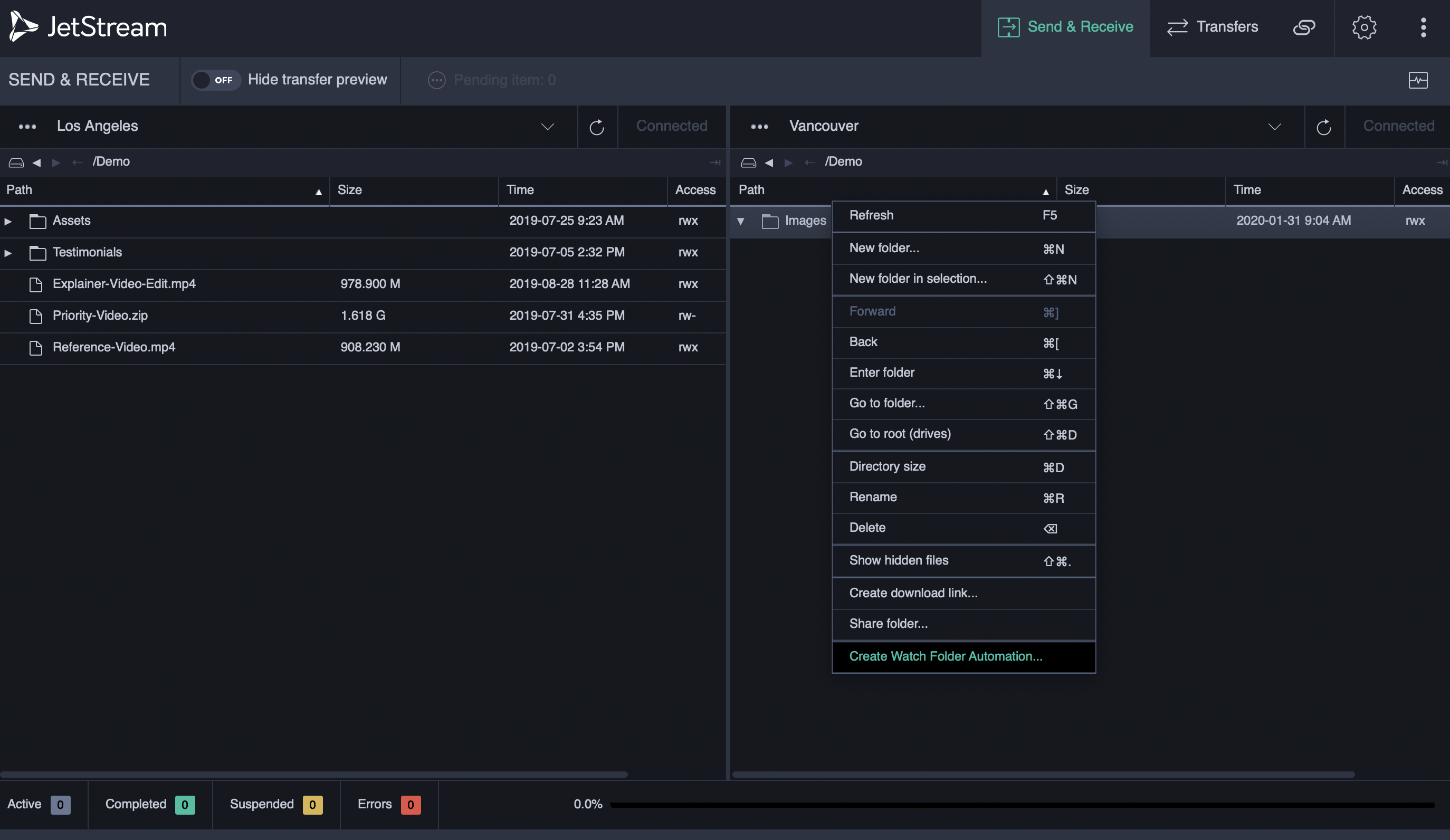
Task: Click Los Angeles Access column header
Action: pyautogui.click(x=696, y=190)
